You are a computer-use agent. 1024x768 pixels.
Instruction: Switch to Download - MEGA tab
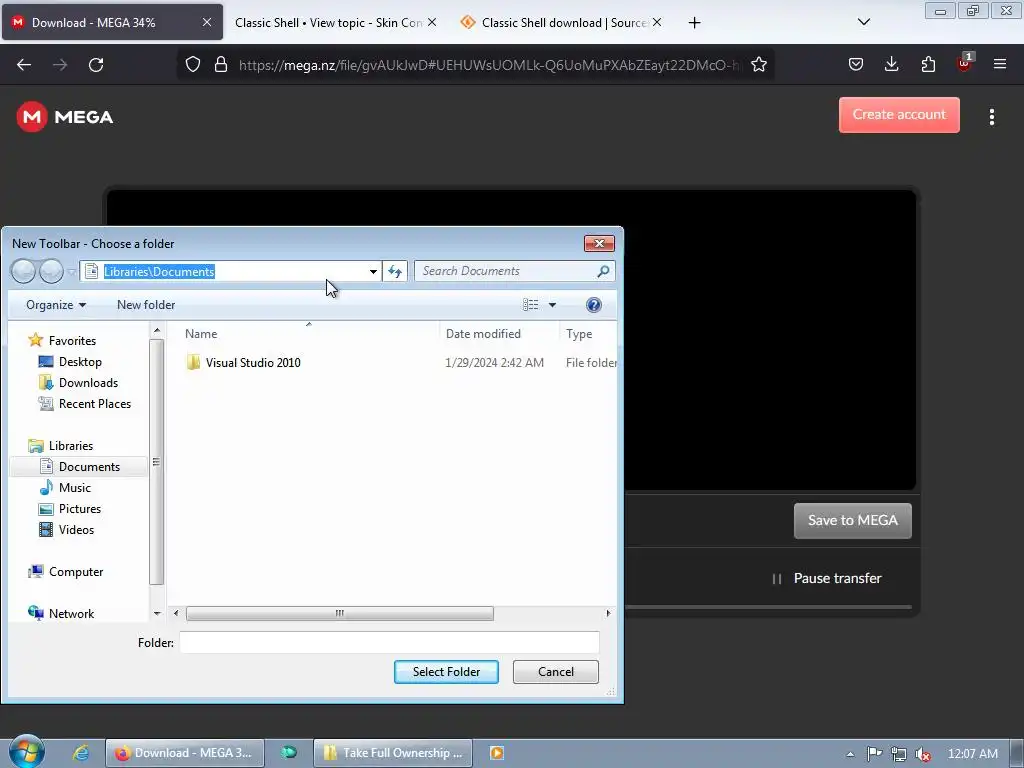[112, 23]
